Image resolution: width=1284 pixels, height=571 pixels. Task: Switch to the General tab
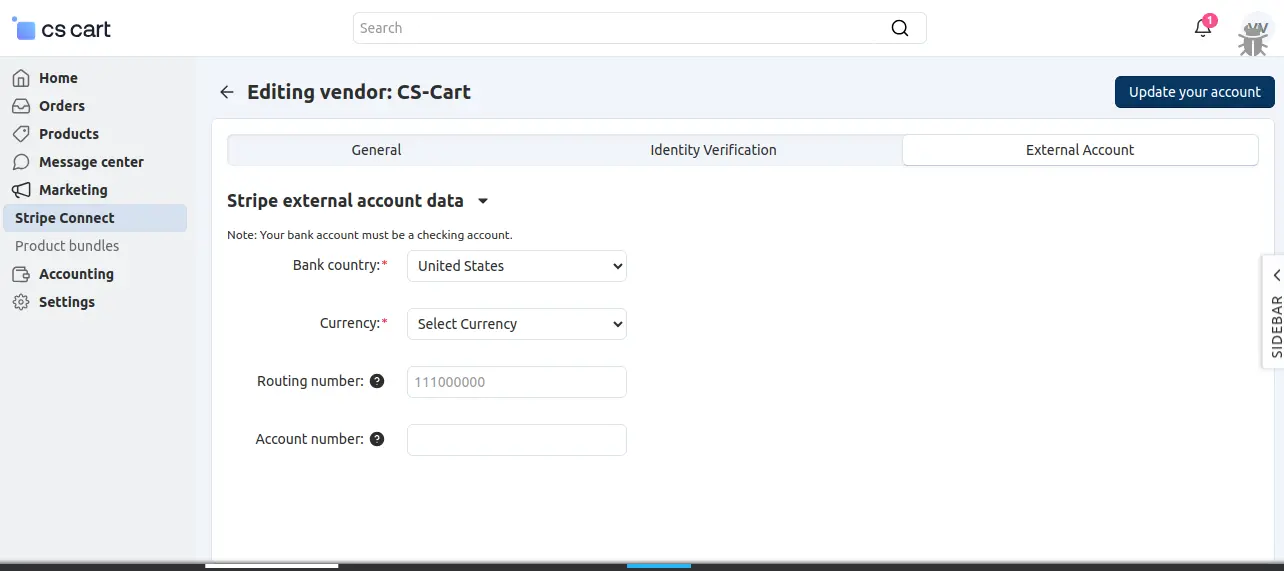(x=376, y=150)
